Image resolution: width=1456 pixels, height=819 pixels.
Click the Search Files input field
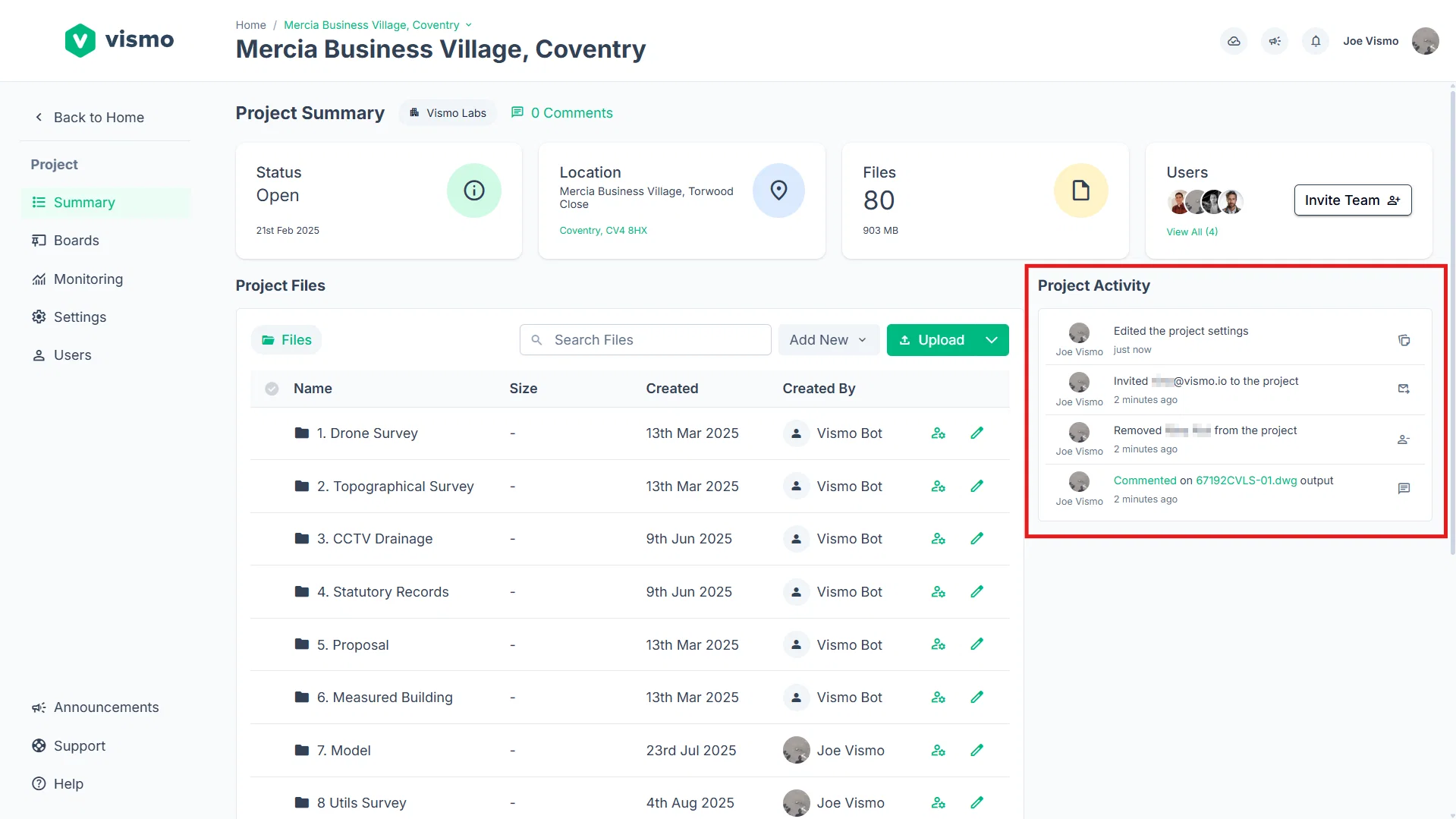[x=645, y=340]
